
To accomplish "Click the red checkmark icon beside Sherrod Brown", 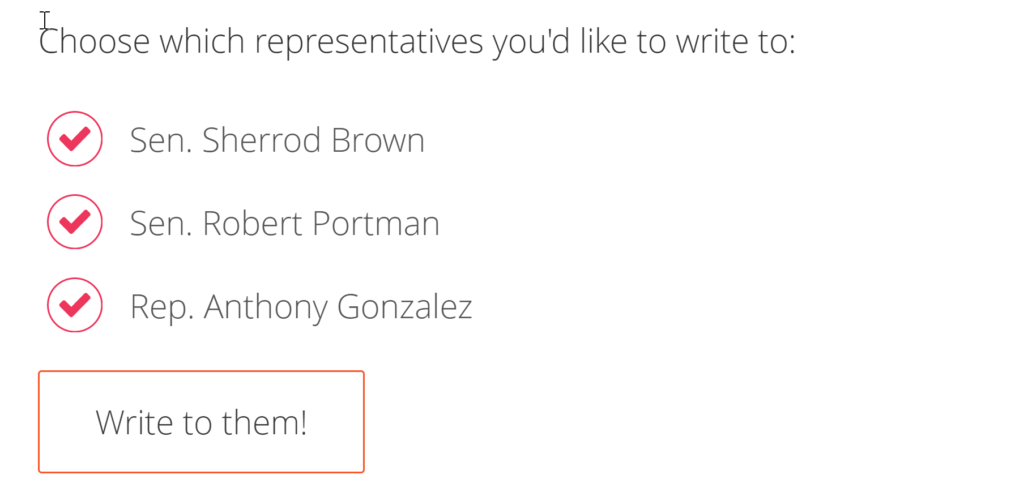I will [x=75, y=140].
